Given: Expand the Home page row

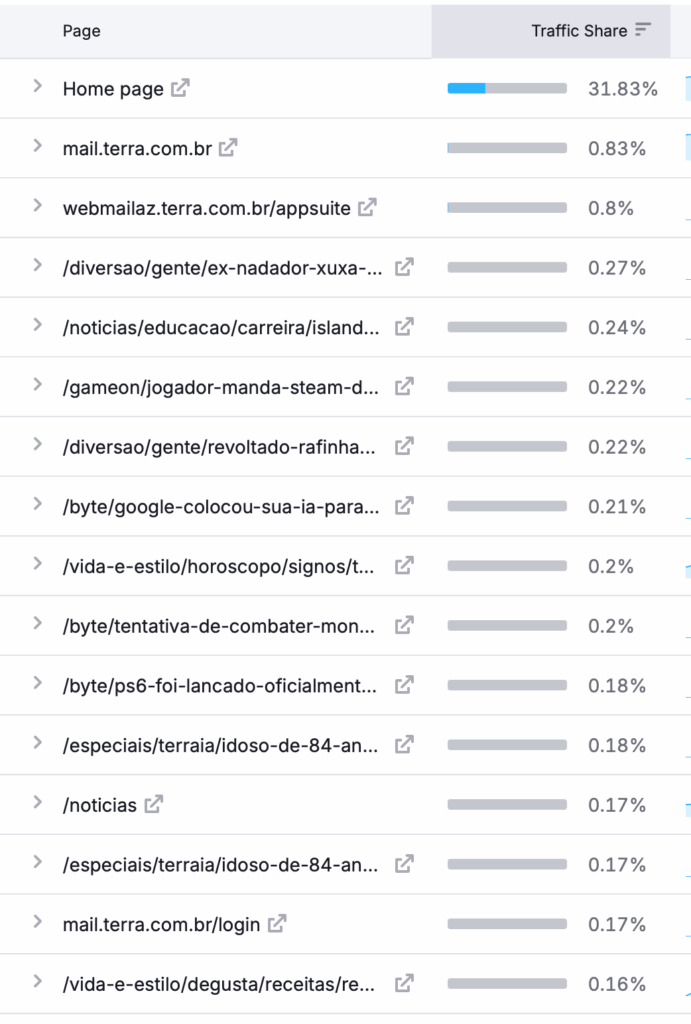Looking at the screenshot, I should pyautogui.click(x=37, y=87).
